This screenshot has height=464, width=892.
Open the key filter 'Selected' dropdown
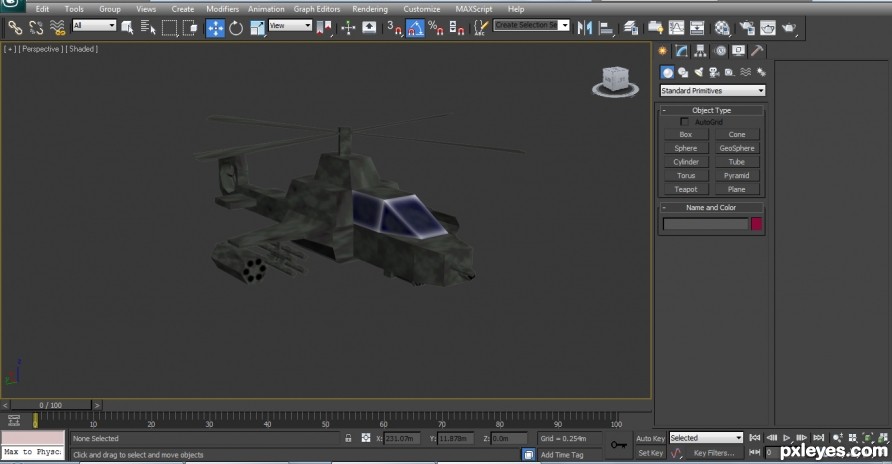706,438
